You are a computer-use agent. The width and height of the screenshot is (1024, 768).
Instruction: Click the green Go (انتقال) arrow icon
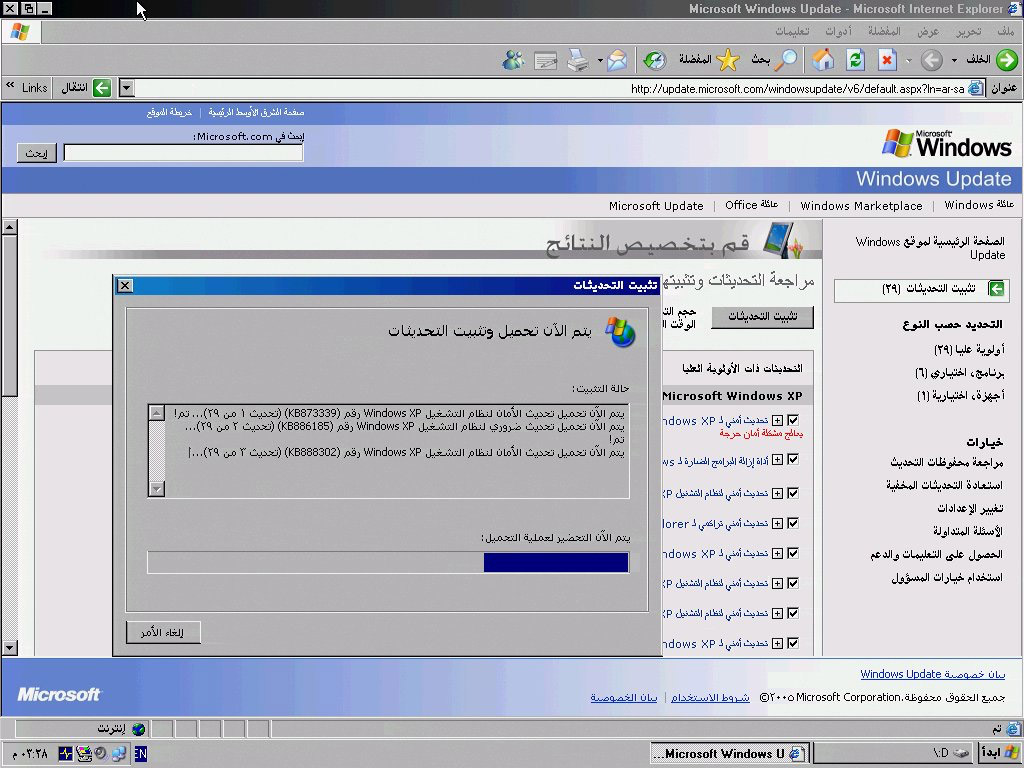(102, 88)
